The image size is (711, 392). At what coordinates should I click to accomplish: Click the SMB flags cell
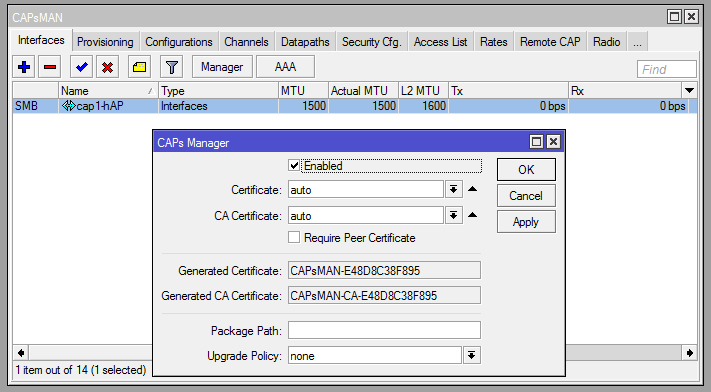coord(35,106)
